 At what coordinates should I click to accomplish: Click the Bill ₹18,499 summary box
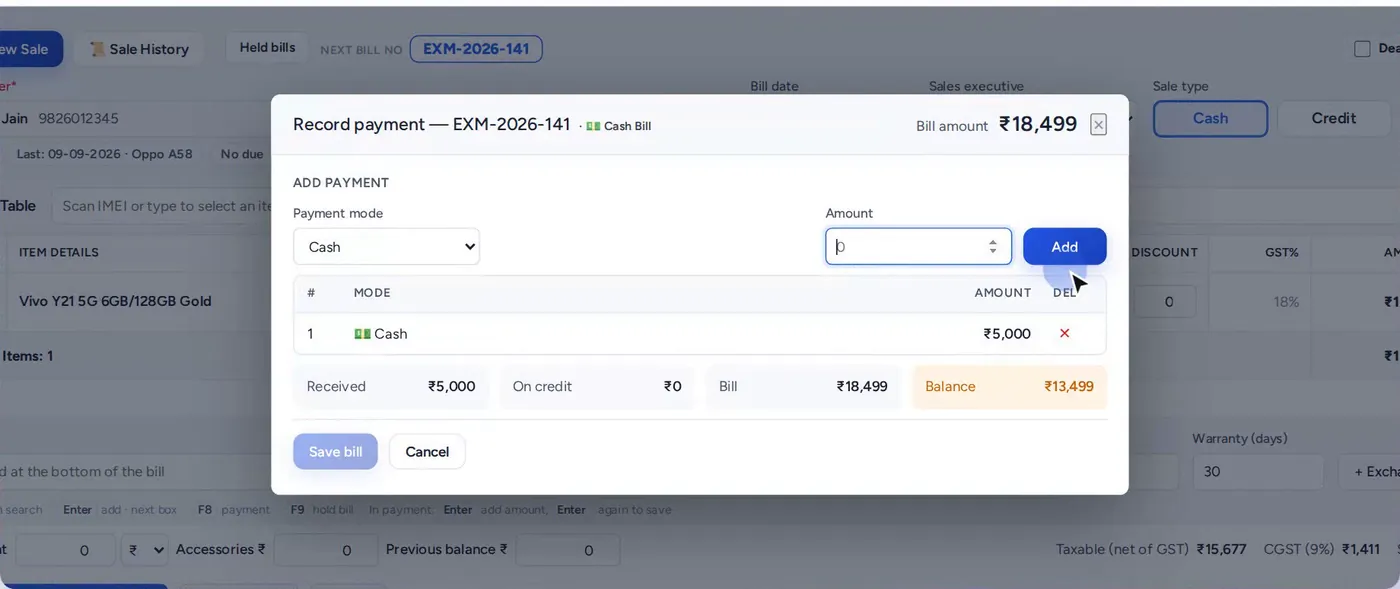point(803,387)
